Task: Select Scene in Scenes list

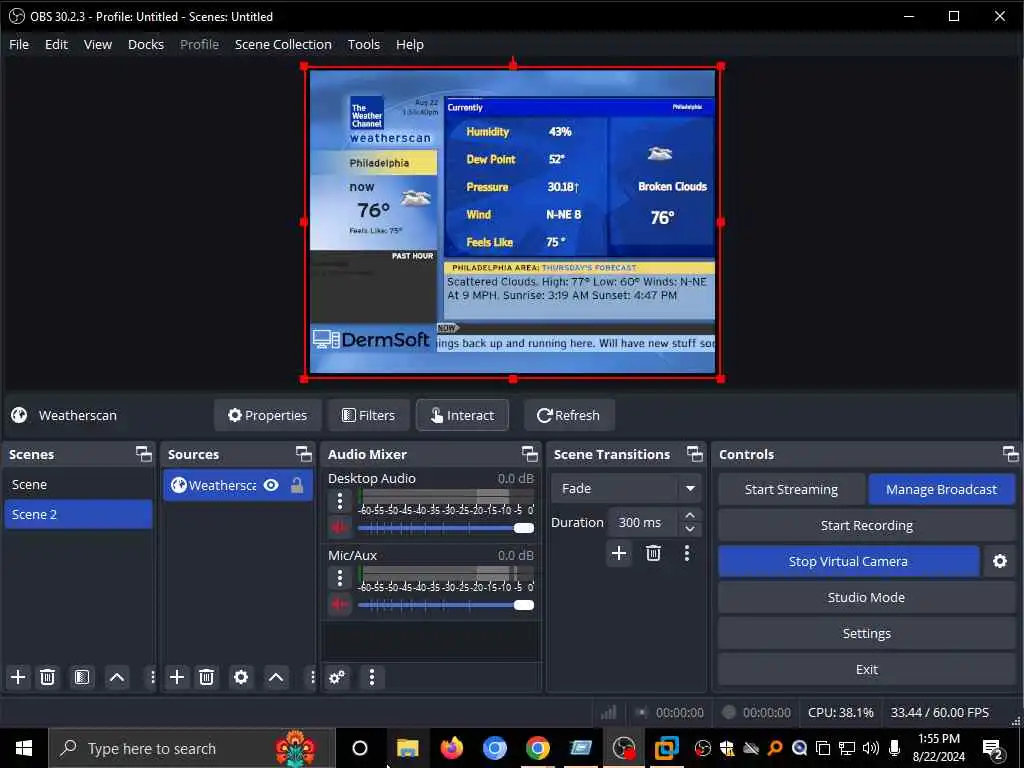Action: (x=78, y=485)
